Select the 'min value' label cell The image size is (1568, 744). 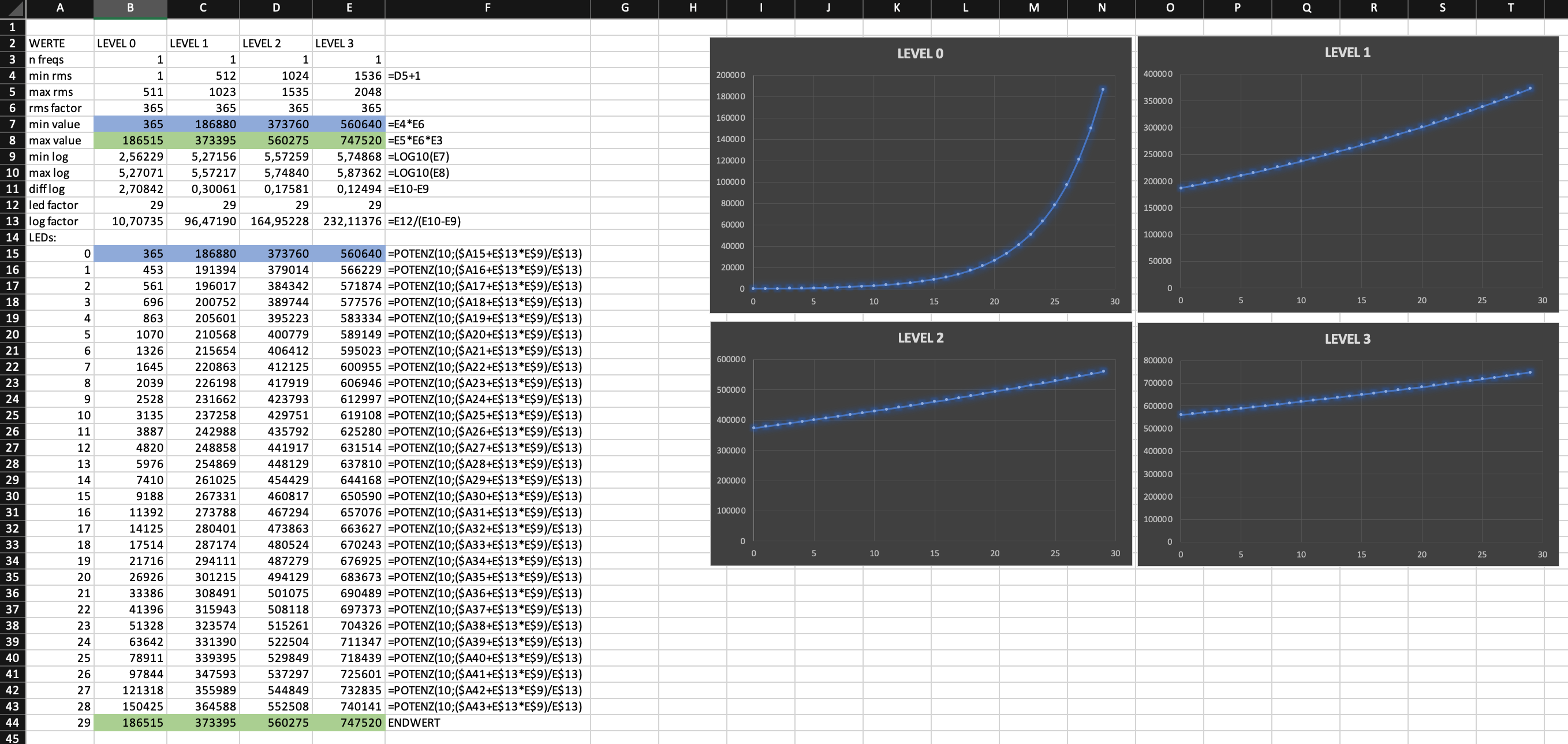tap(60, 124)
